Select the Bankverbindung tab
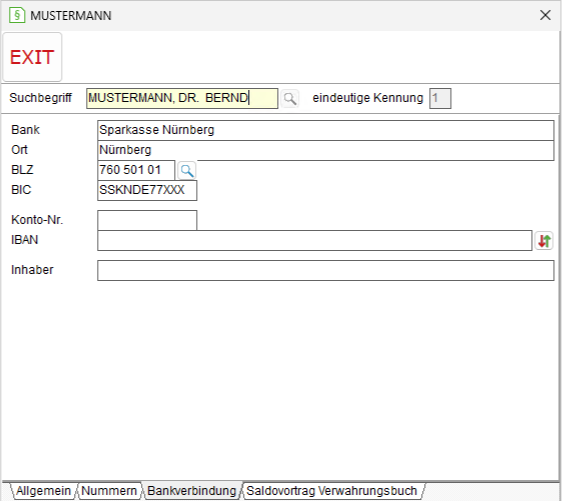563x501 pixels. pyautogui.click(x=192, y=491)
